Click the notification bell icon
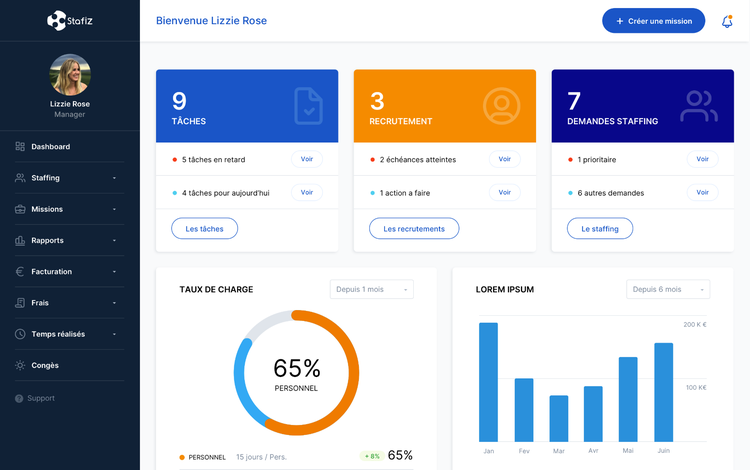Screen dimensions: 750x470 (x=727, y=21)
